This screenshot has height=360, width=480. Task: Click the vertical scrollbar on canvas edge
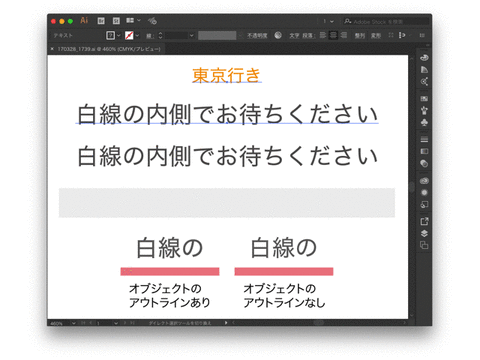pos(412,187)
